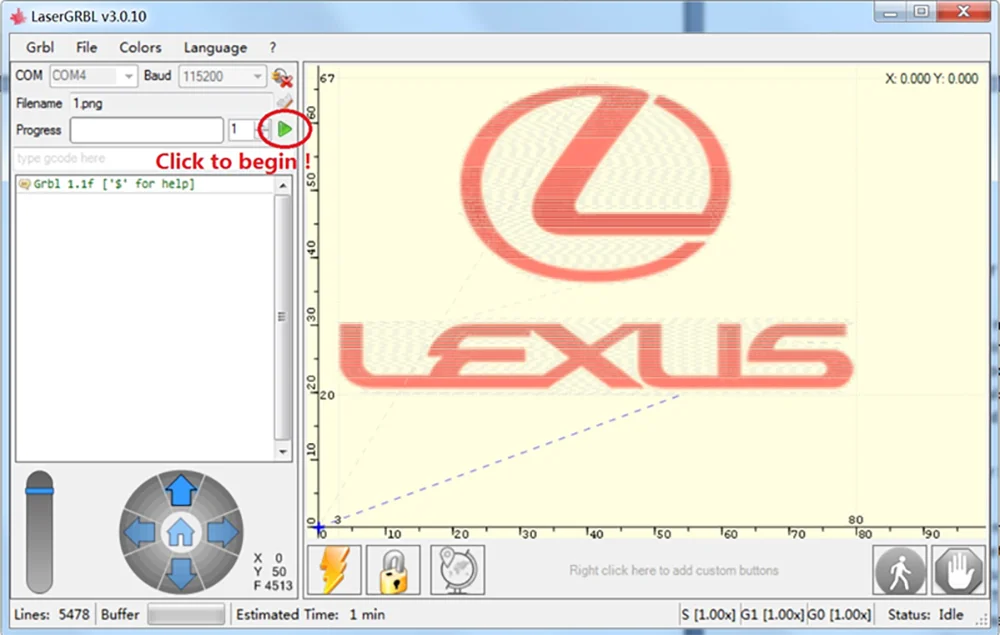Open the Language menu

pos(215,48)
